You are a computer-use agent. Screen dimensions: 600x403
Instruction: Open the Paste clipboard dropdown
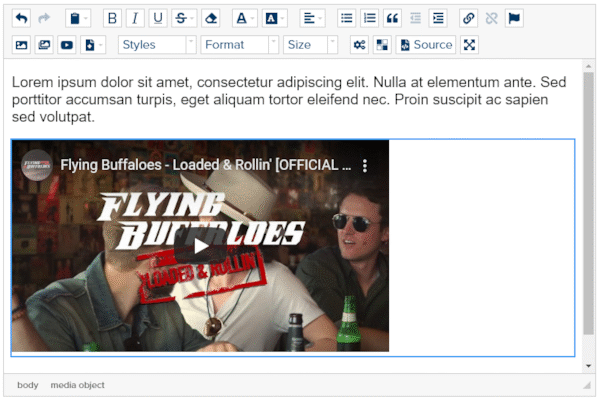78,18
